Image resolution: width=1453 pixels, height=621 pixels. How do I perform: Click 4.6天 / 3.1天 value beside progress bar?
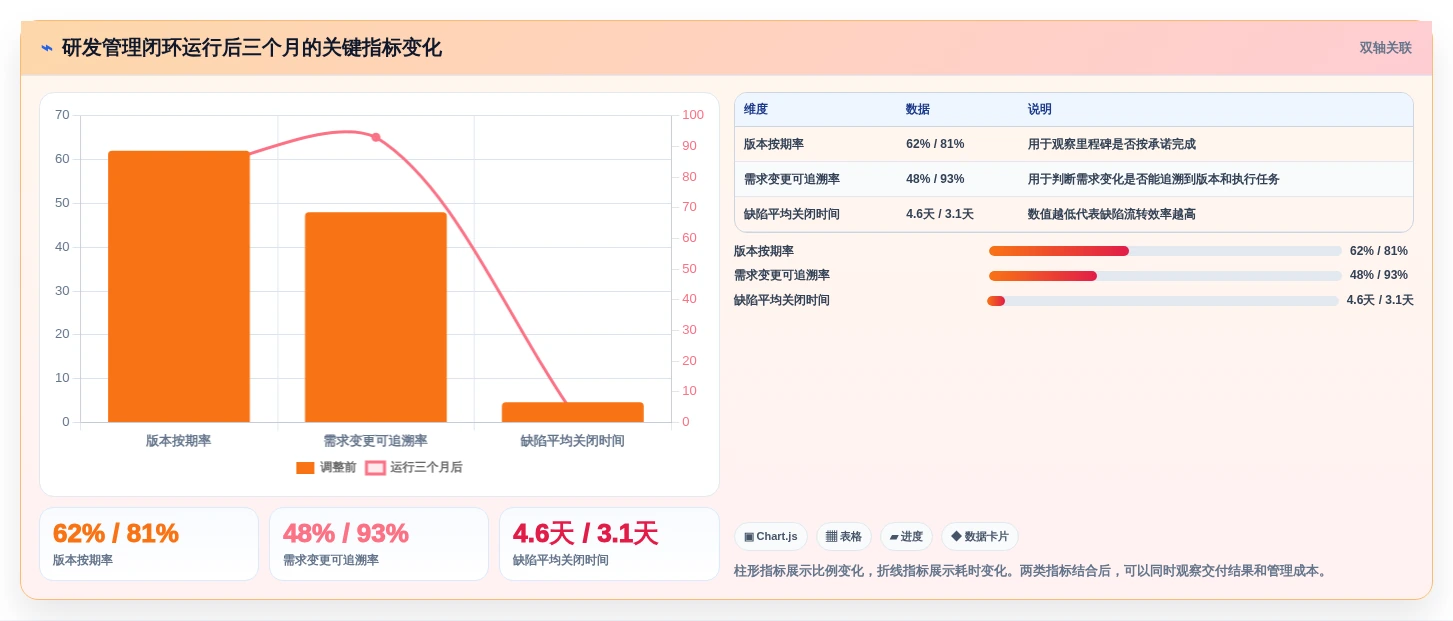pos(1380,300)
